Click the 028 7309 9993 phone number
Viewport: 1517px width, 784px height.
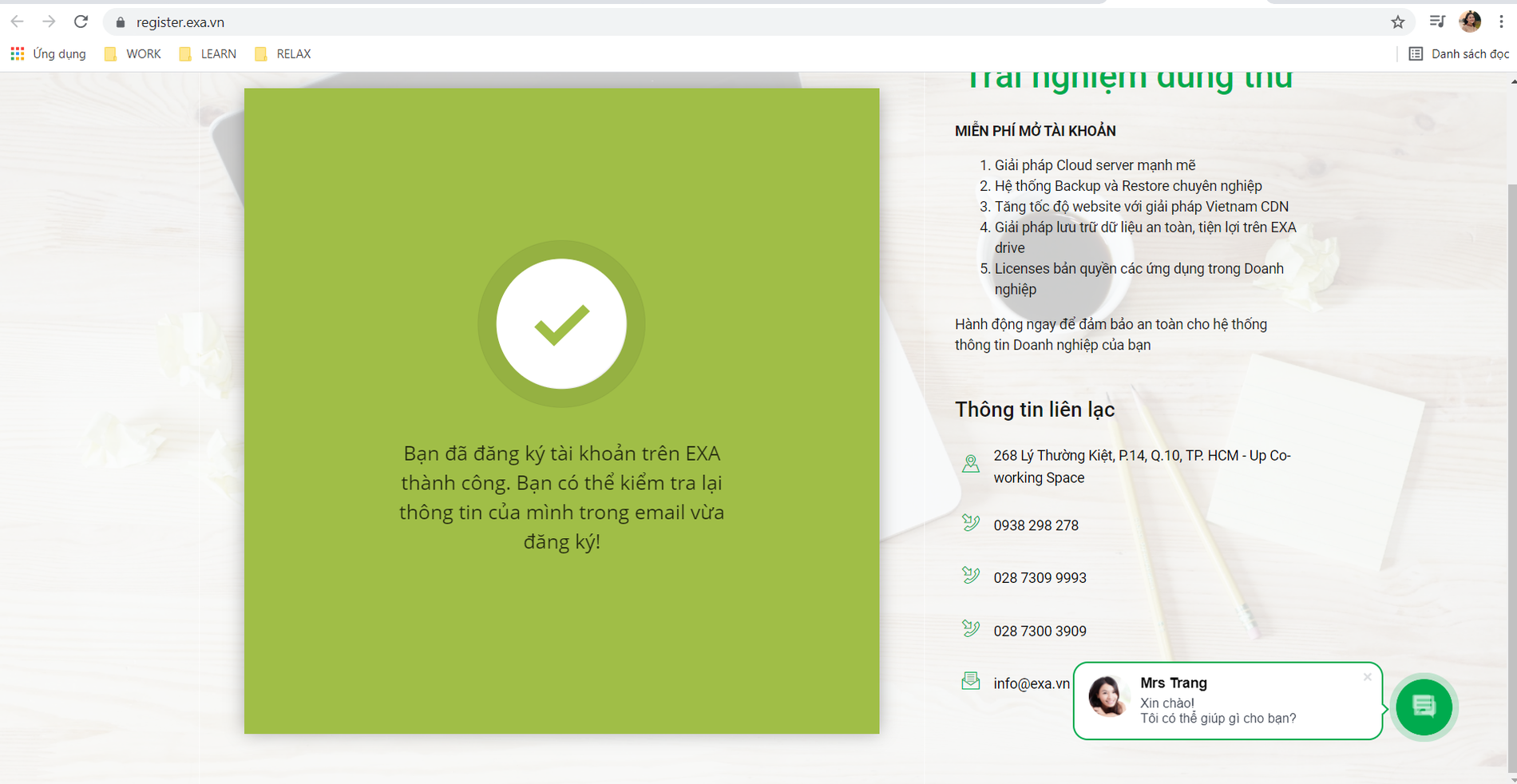coord(1040,578)
